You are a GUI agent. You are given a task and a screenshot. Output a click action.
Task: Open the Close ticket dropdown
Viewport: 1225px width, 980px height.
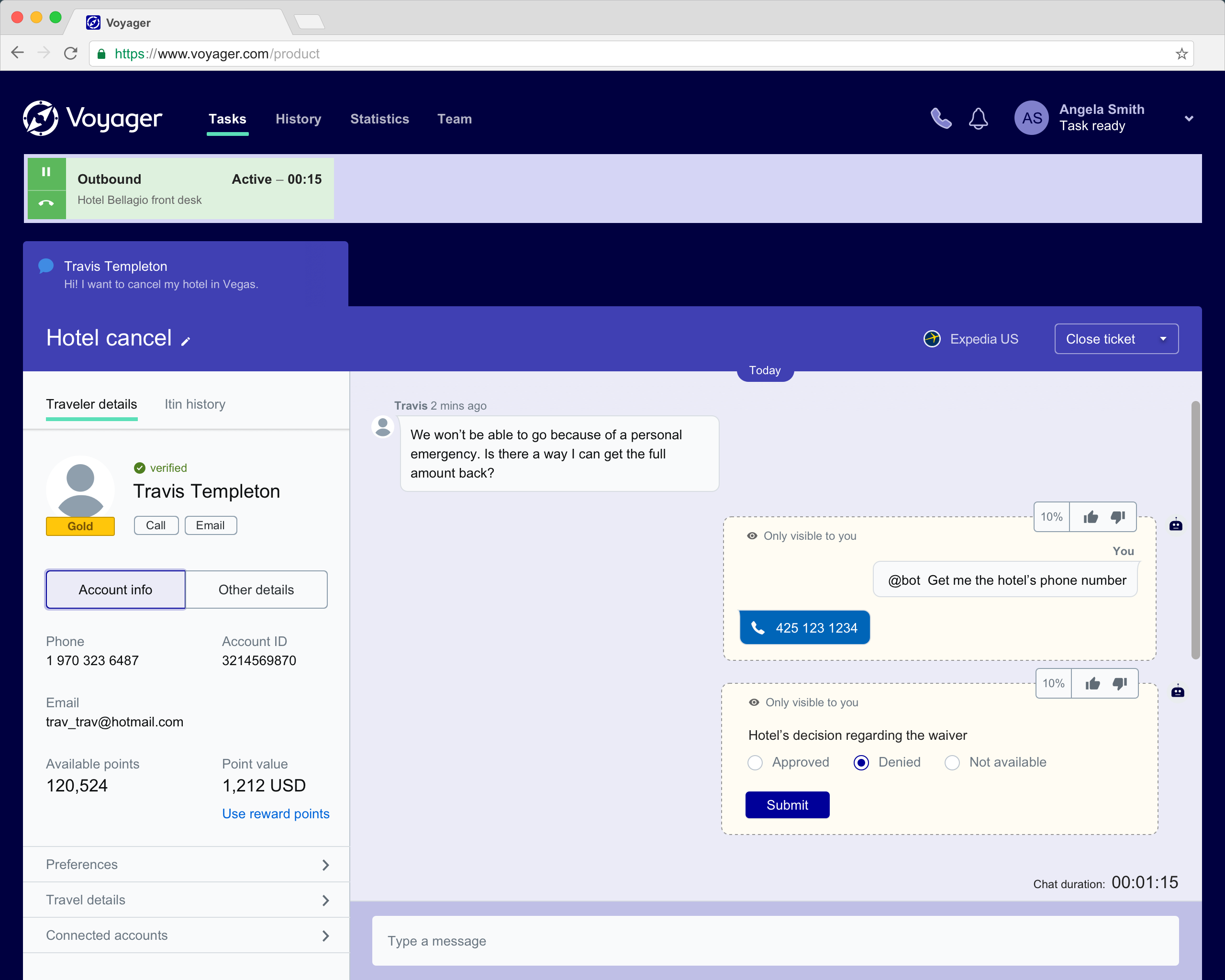pyautogui.click(x=1163, y=339)
